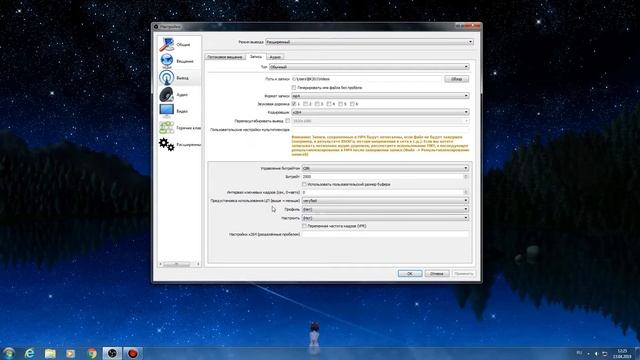Open the Вещание globe section icon
Screen dimensions: 640x360
[167, 61]
